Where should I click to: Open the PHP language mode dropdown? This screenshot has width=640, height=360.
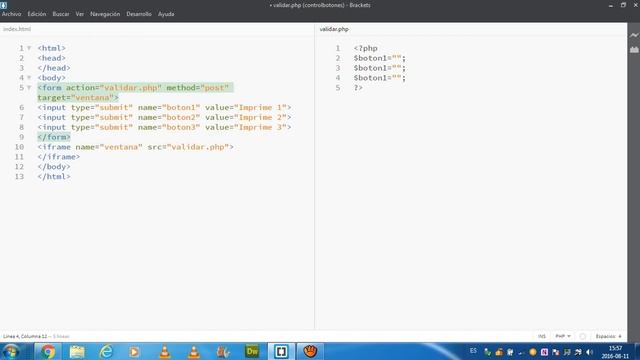(563, 336)
